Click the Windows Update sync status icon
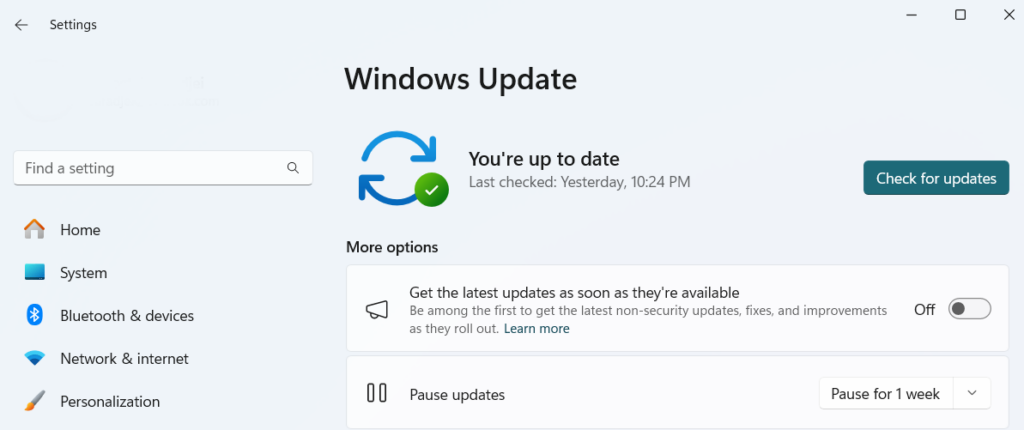 (x=402, y=169)
